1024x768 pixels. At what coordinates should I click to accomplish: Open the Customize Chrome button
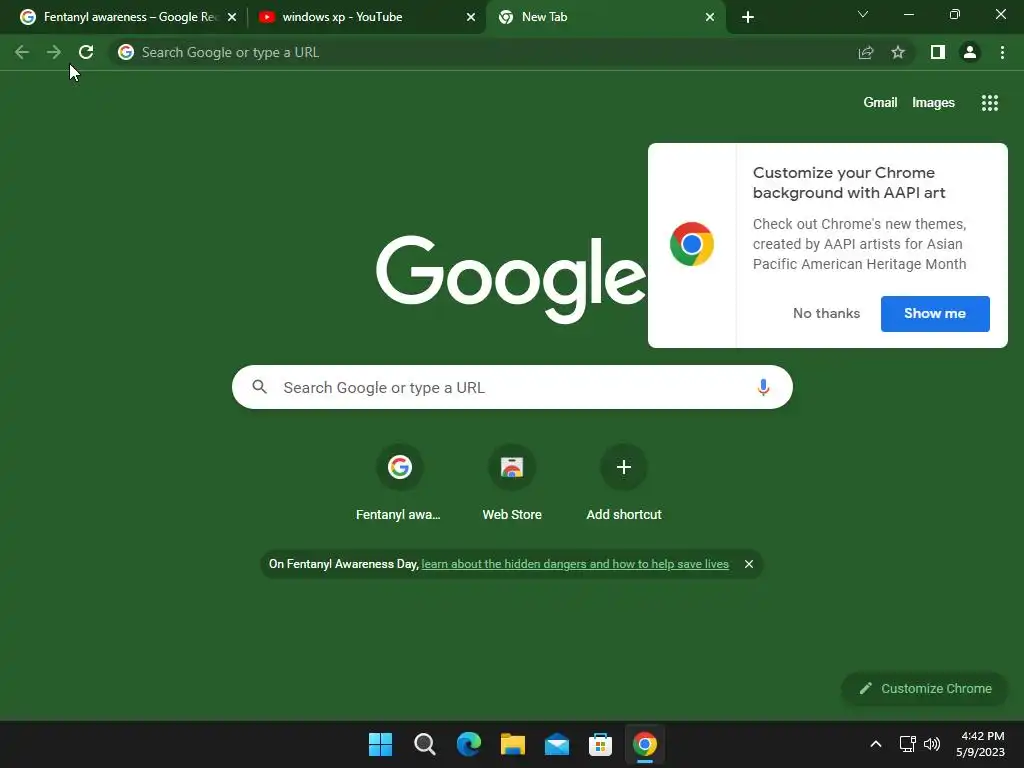point(925,688)
